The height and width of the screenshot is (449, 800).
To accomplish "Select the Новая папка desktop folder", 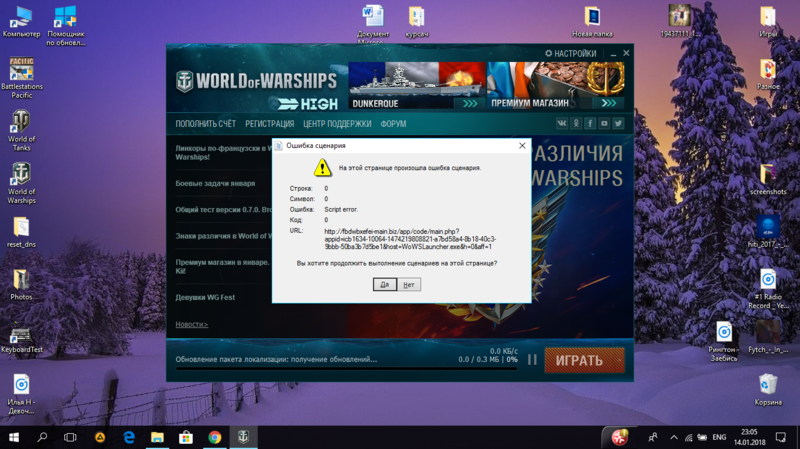I will [592, 22].
